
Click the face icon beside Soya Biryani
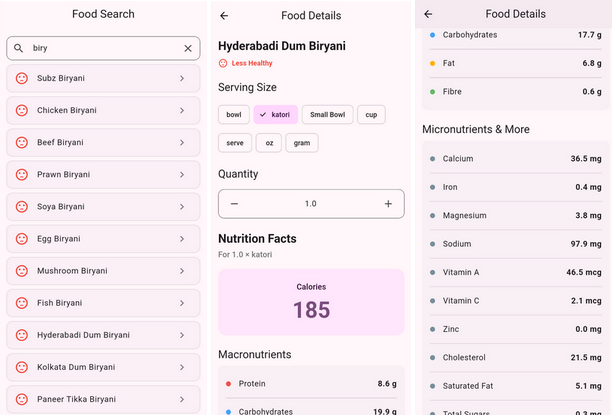click(x=22, y=206)
